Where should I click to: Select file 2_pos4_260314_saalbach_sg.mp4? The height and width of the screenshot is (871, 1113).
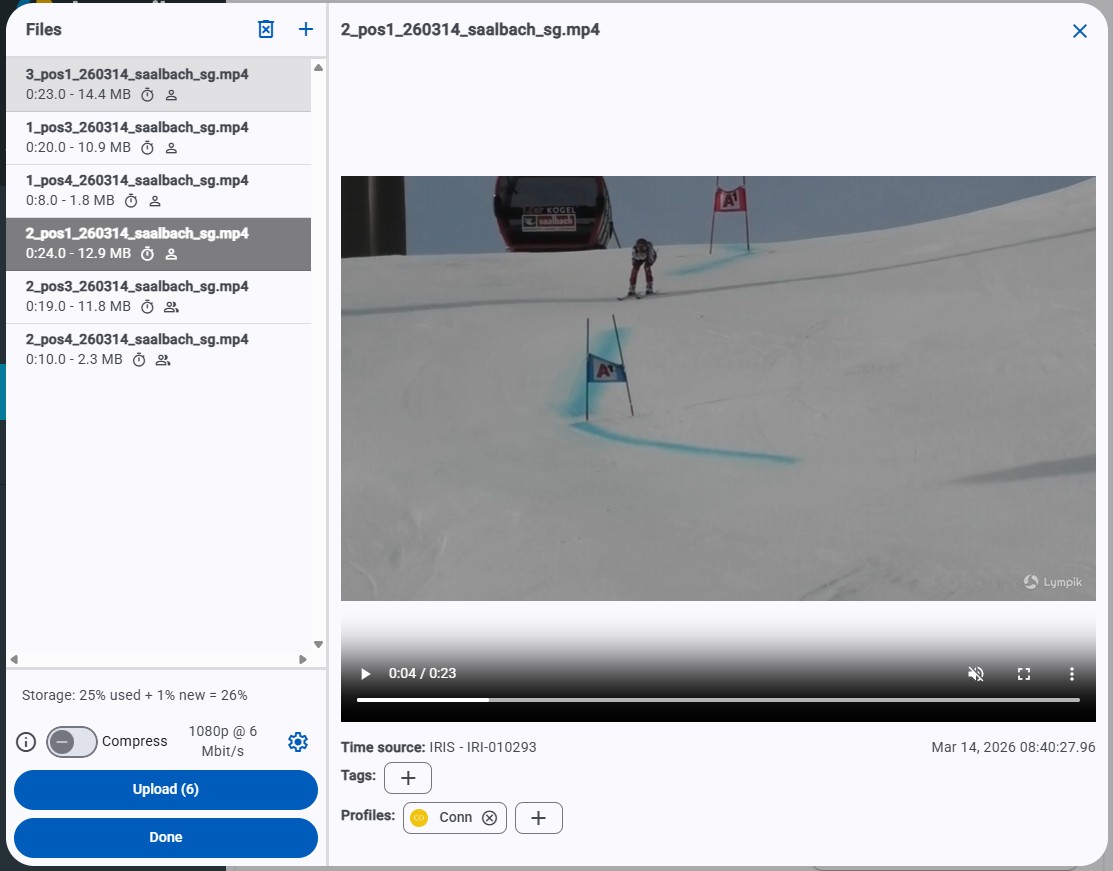(158, 350)
